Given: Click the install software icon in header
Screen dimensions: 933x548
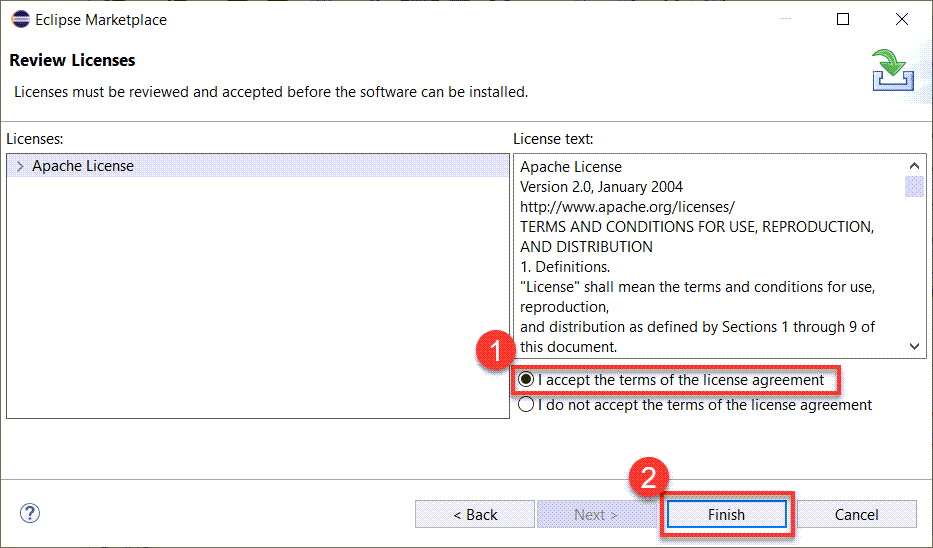Looking at the screenshot, I should (x=893, y=70).
